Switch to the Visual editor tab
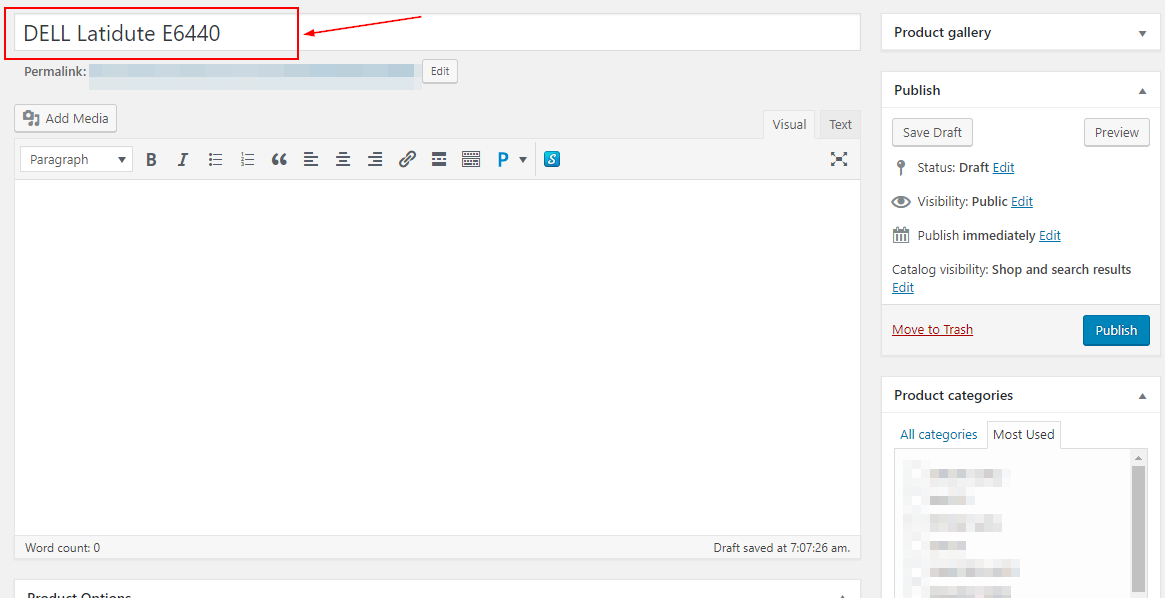Screen dimensions: 1165x598 [789, 124]
